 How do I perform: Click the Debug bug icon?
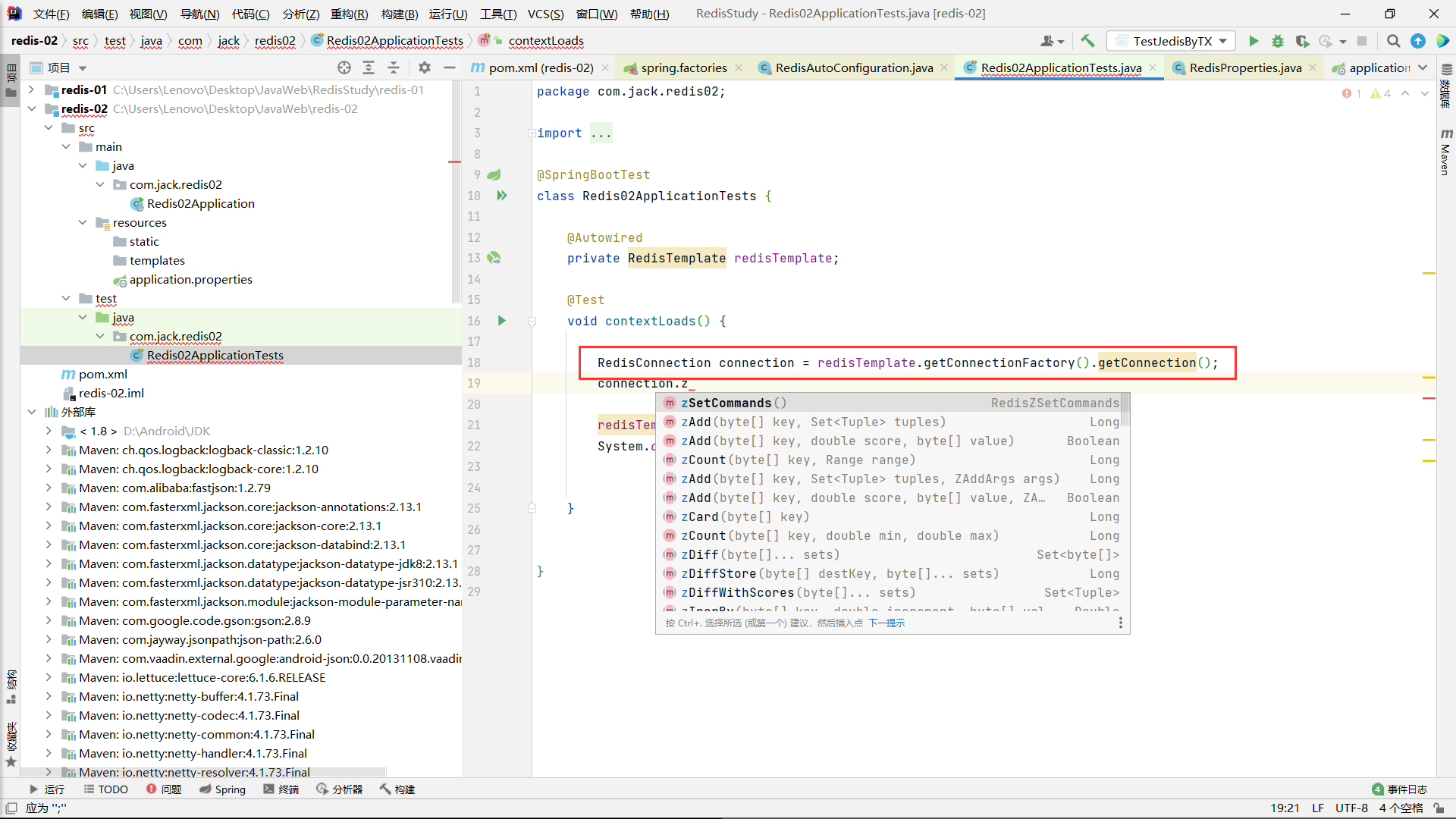point(1278,41)
